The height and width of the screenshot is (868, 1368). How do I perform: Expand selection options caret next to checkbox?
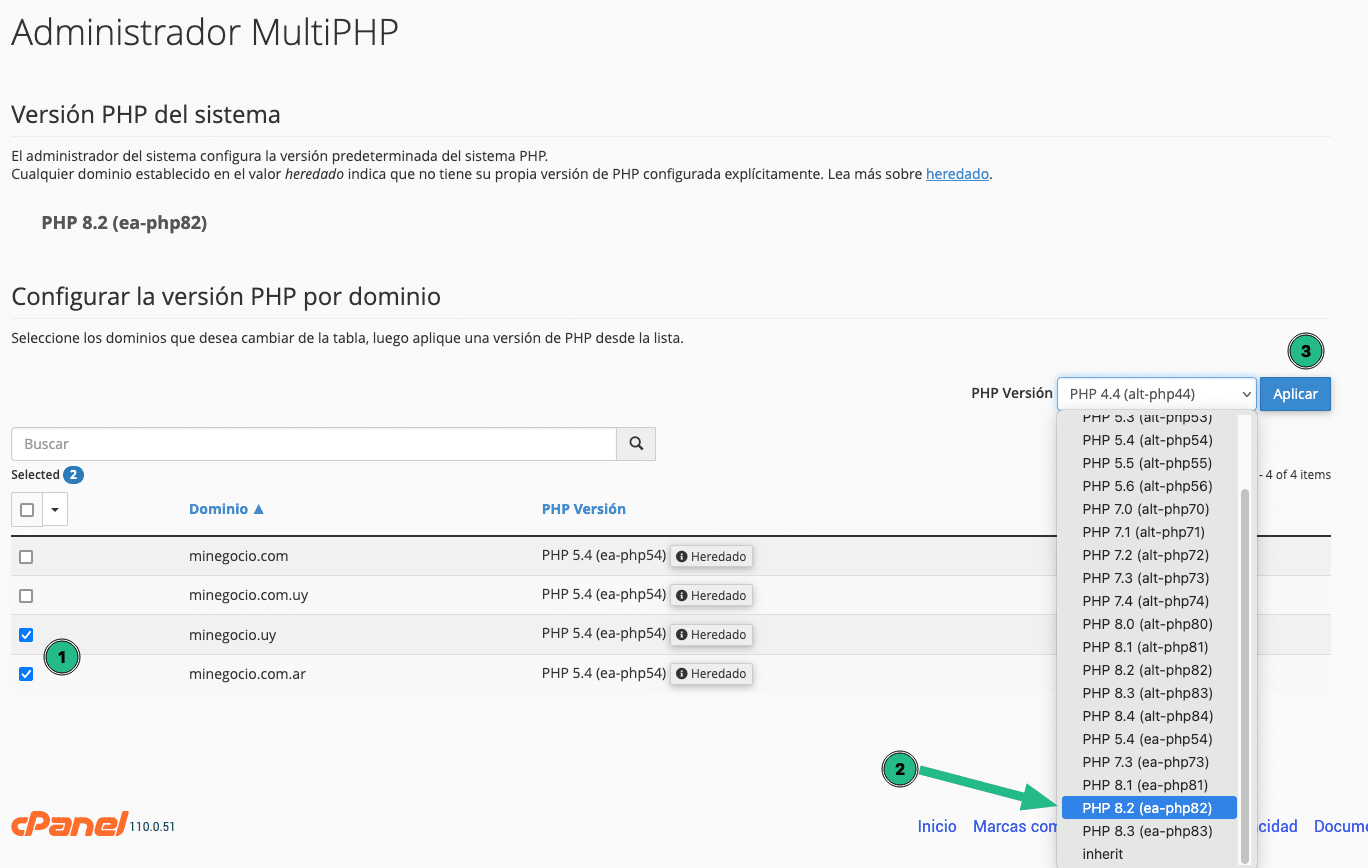[55, 510]
